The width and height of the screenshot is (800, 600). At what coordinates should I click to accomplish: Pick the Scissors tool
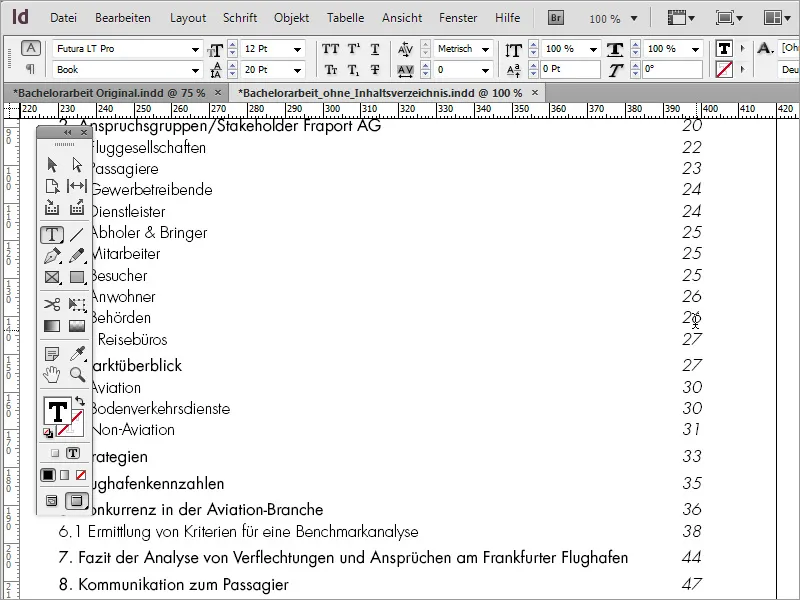tap(52, 305)
